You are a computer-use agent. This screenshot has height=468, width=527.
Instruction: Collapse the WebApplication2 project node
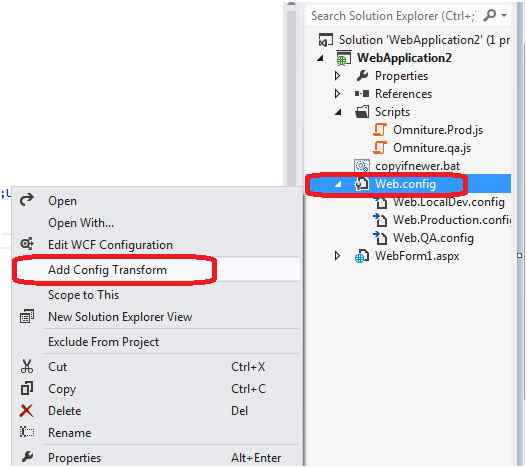point(320,58)
